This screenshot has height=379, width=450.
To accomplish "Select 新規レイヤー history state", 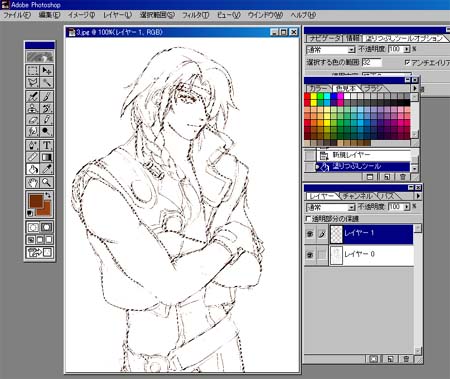I will [x=364, y=155].
